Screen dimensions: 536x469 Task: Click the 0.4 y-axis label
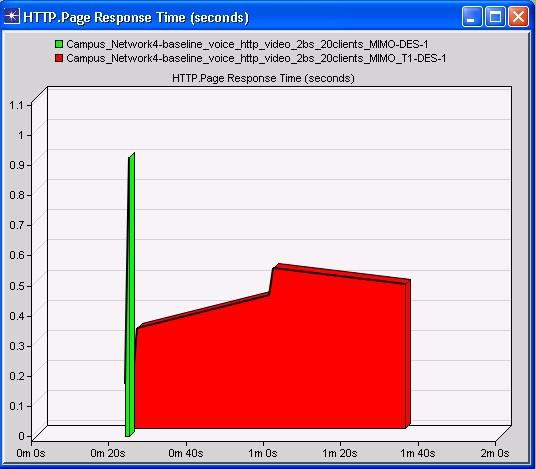[16, 316]
